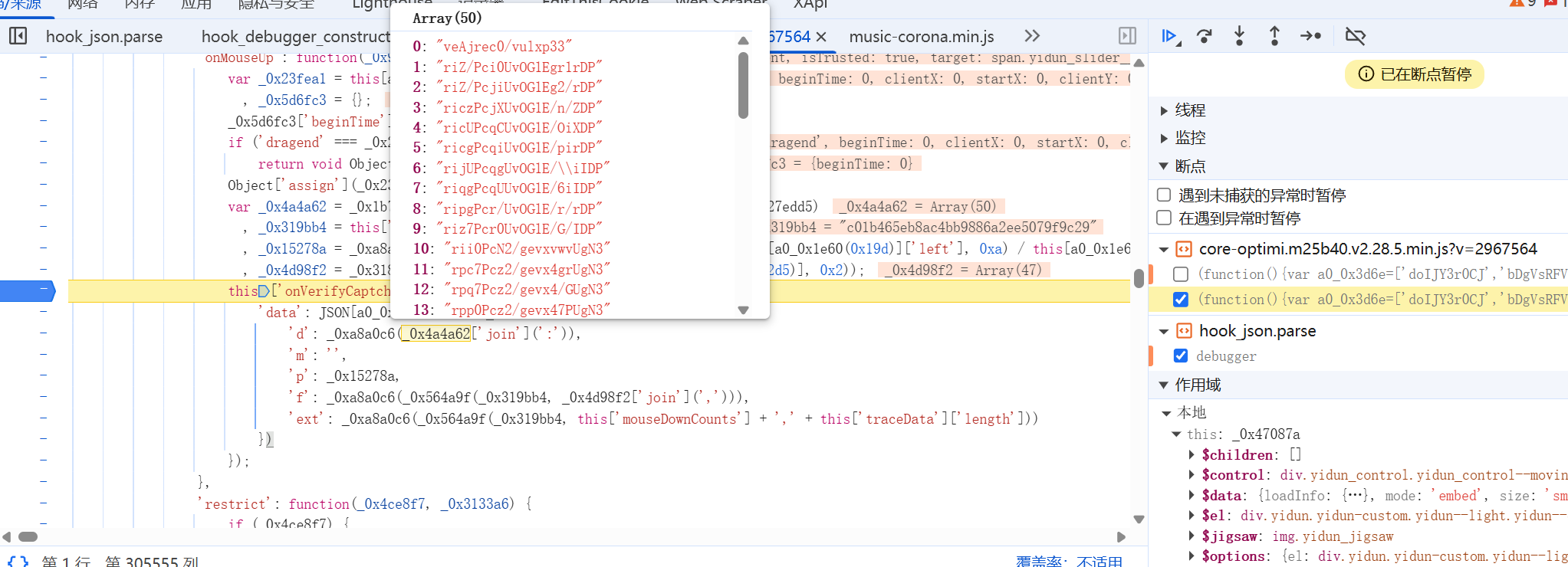Switch to the 内存 (Memory) panel tab
Image resolution: width=1568 pixels, height=567 pixels.
coord(140,5)
